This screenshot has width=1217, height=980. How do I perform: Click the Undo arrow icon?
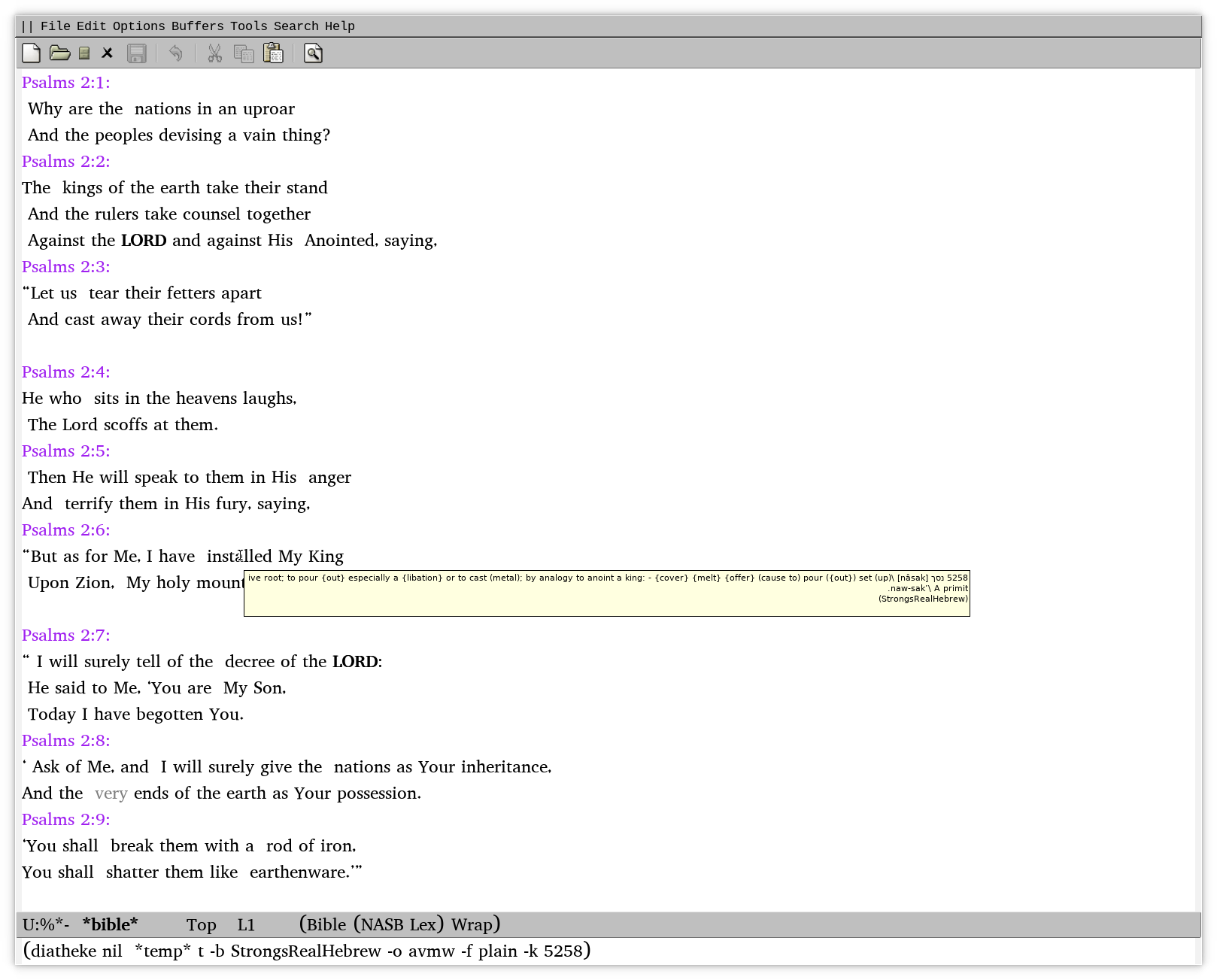[x=175, y=53]
